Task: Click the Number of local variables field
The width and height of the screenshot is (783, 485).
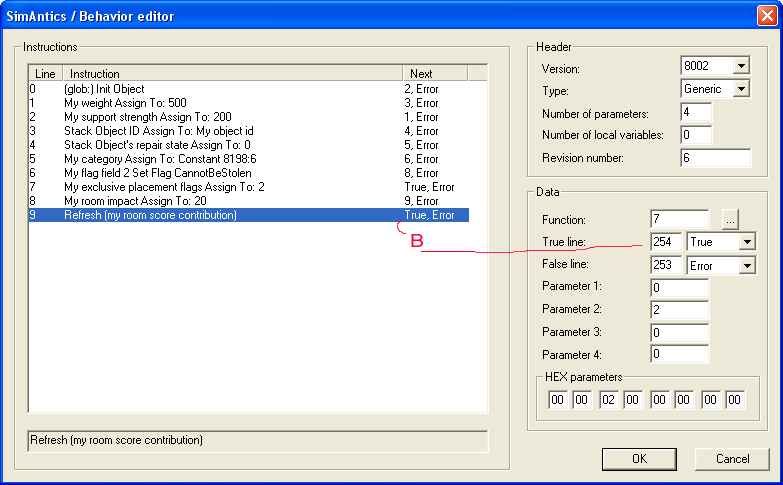Action: point(696,135)
